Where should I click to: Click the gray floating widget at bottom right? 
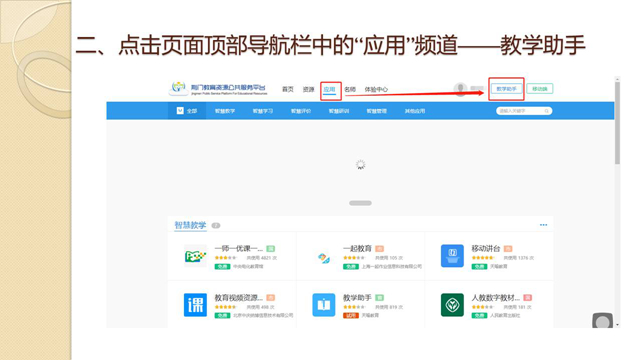[x=602, y=321]
